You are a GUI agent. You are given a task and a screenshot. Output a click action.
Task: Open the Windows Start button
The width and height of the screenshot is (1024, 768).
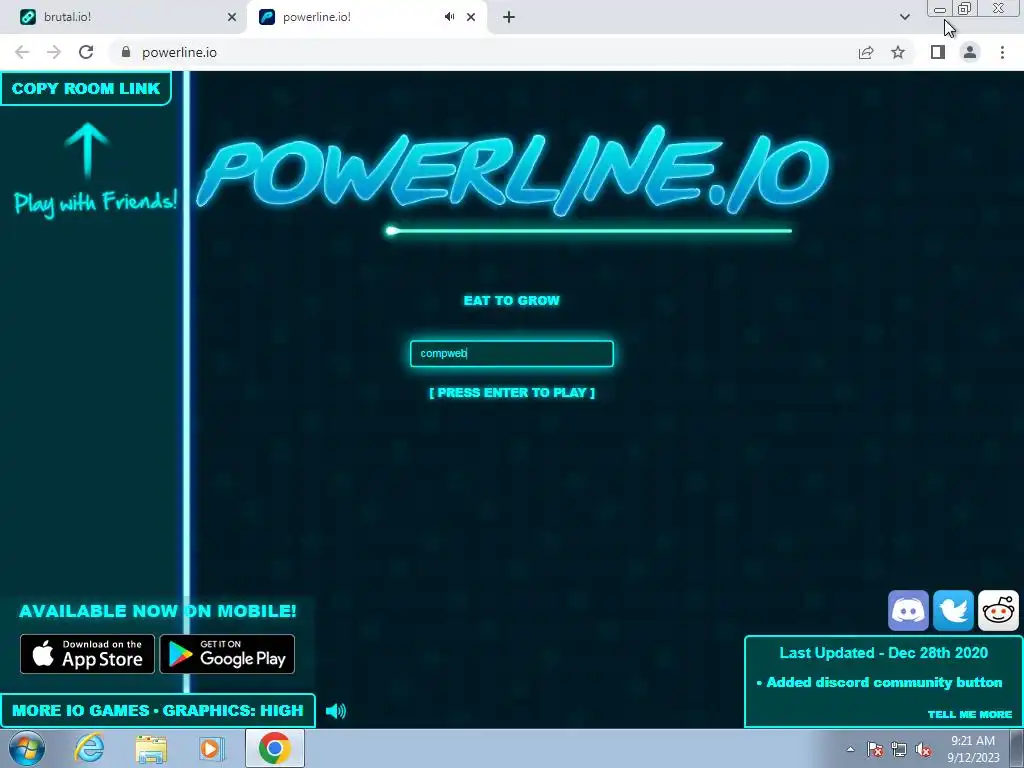[27, 748]
